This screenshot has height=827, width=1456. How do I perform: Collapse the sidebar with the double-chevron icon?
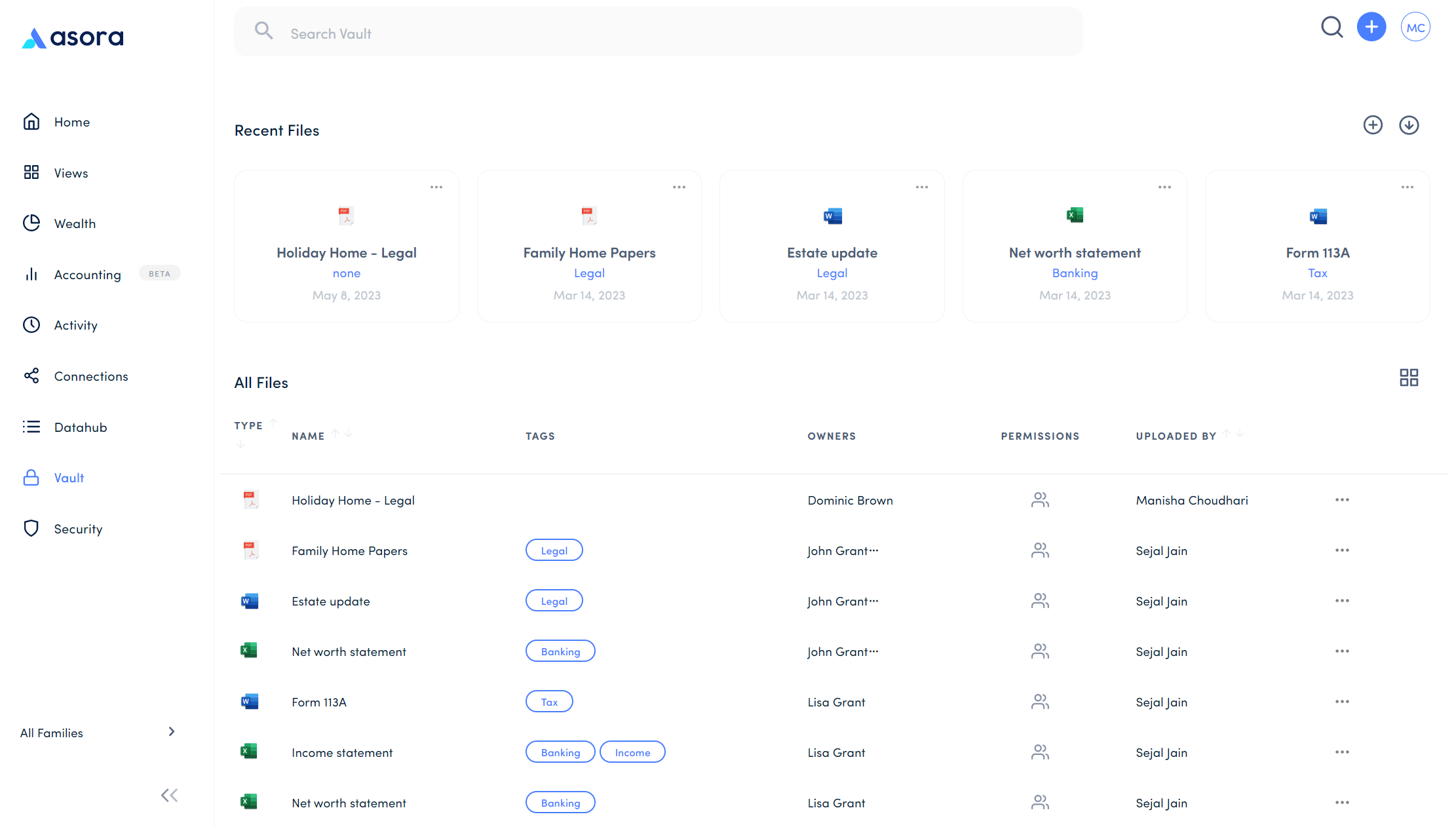[169, 796]
